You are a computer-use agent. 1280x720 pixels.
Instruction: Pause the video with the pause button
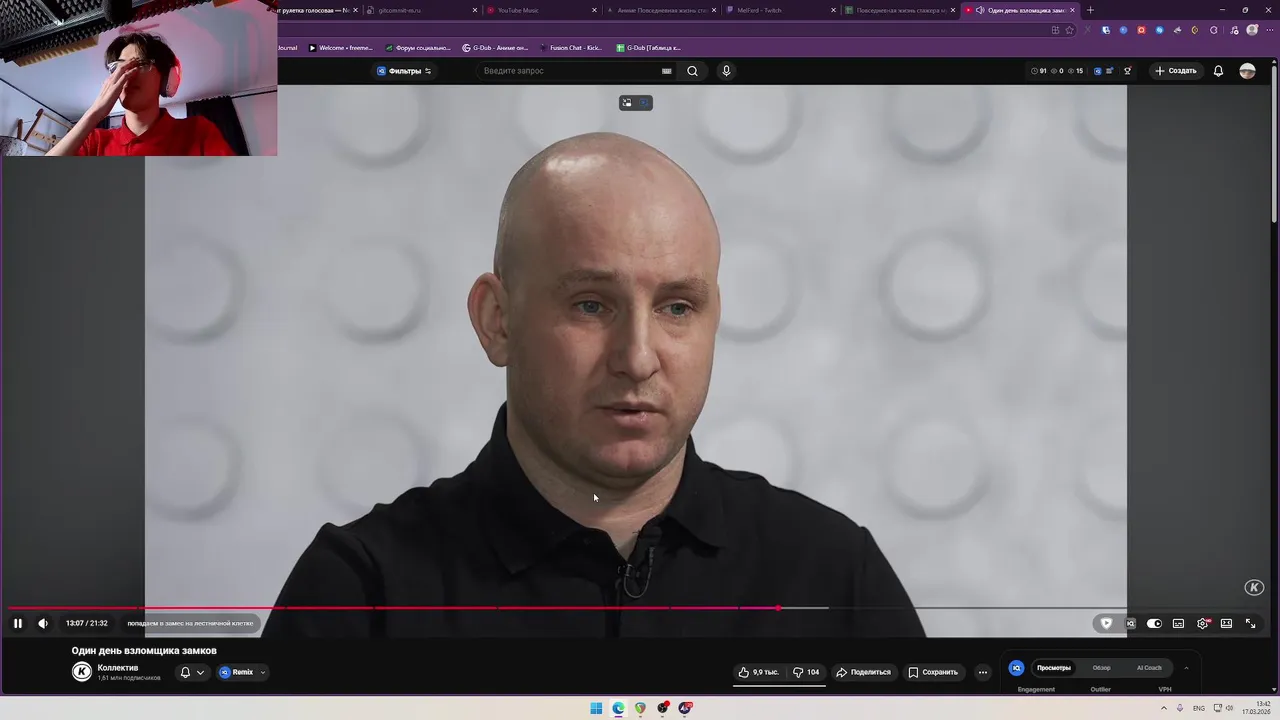click(x=17, y=623)
